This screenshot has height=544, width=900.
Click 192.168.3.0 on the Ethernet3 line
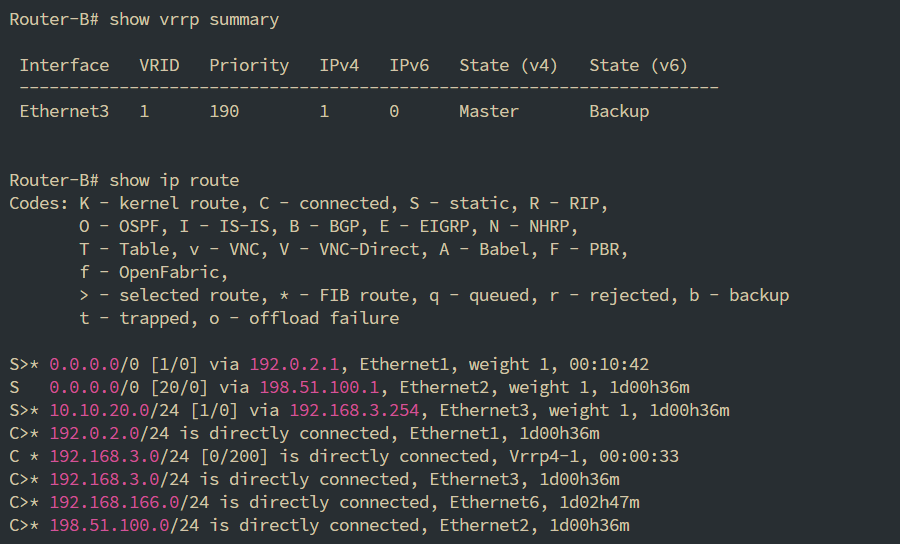(x=104, y=479)
